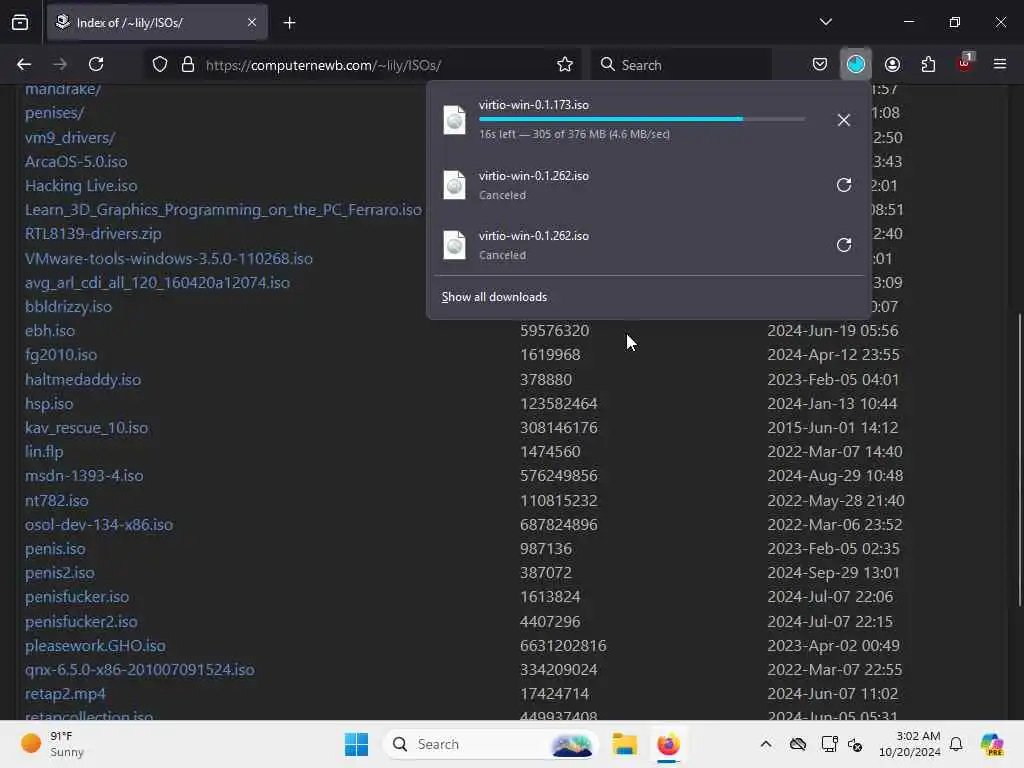Reload the current page
Screen dimensions: 1024x768
tap(96, 64)
